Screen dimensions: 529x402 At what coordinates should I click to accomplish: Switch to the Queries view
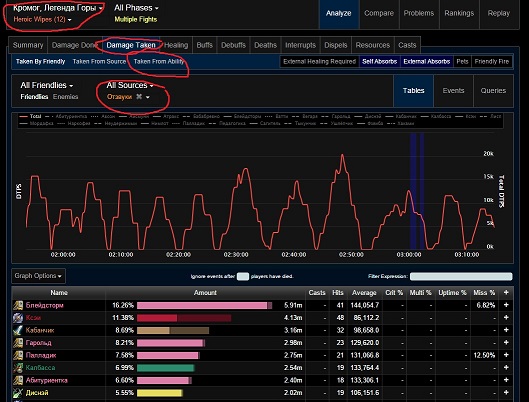pyautogui.click(x=493, y=91)
